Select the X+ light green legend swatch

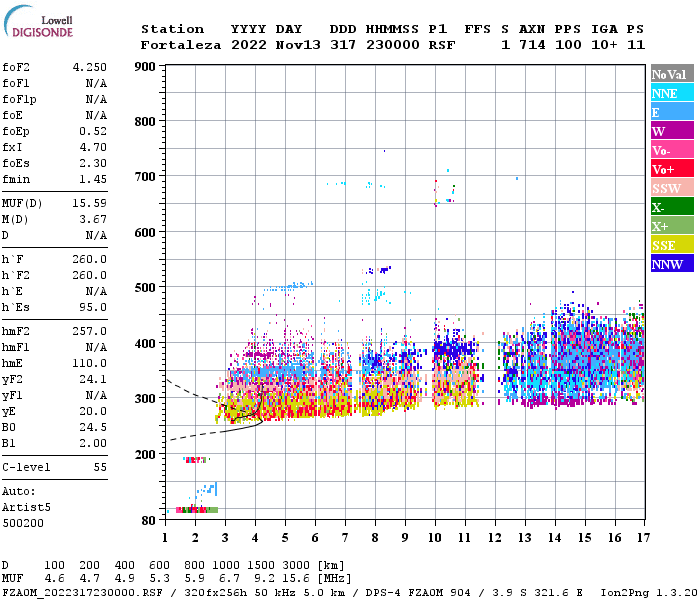[x=672, y=226]
